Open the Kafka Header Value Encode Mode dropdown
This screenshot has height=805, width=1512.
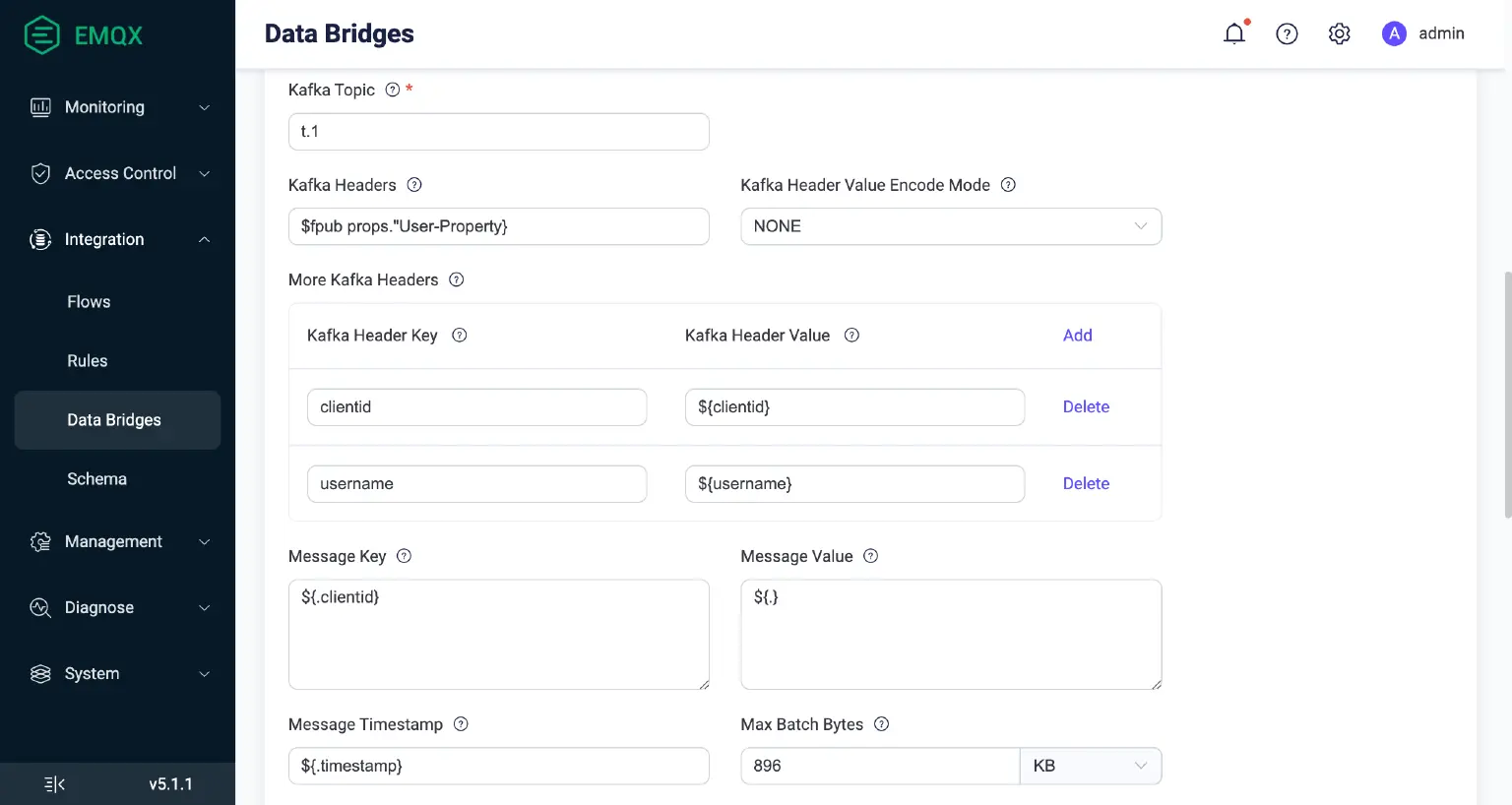click(x=950, y=226)
